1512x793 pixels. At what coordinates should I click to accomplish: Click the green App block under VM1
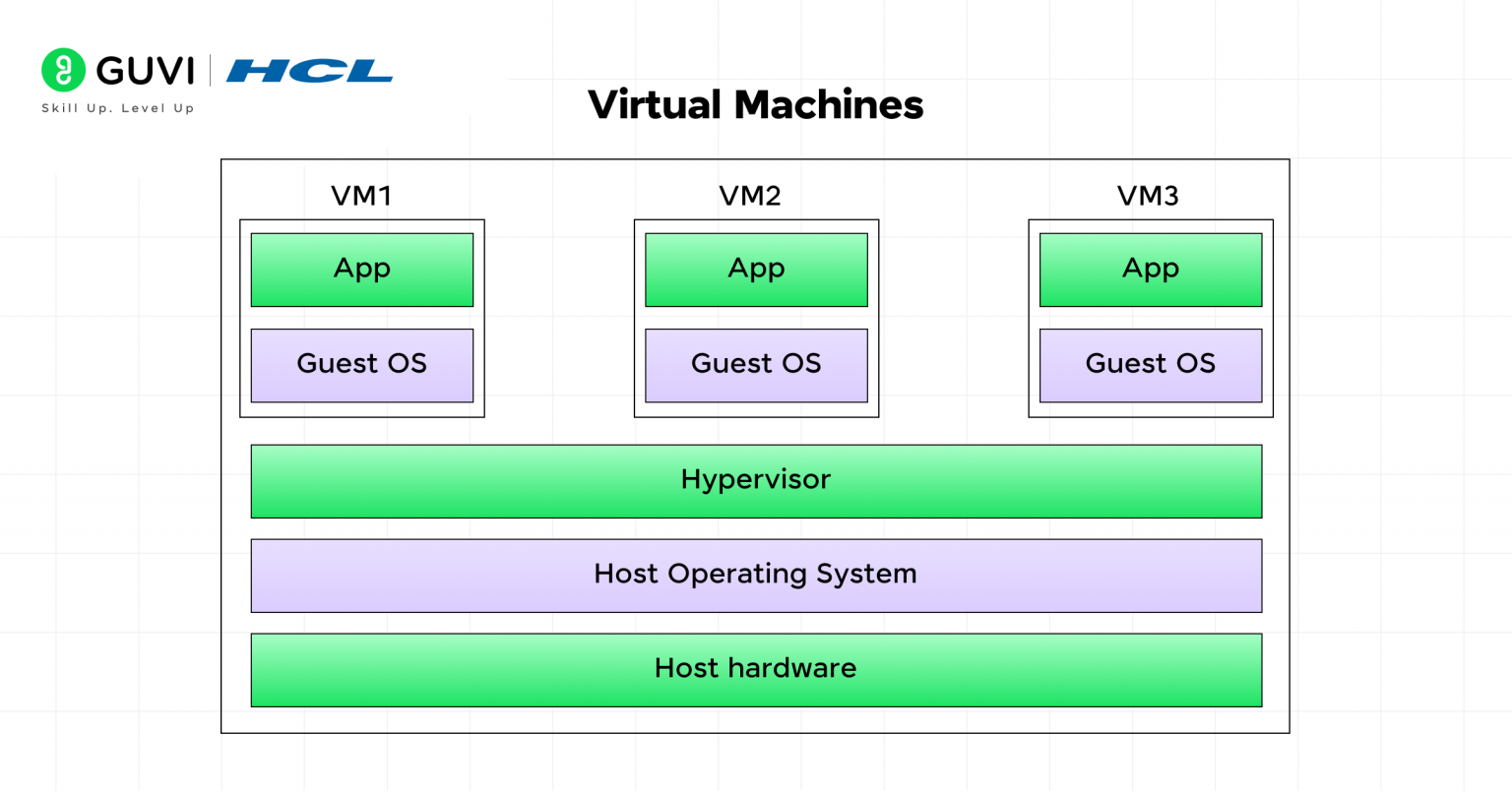click(x=362, y=268)
